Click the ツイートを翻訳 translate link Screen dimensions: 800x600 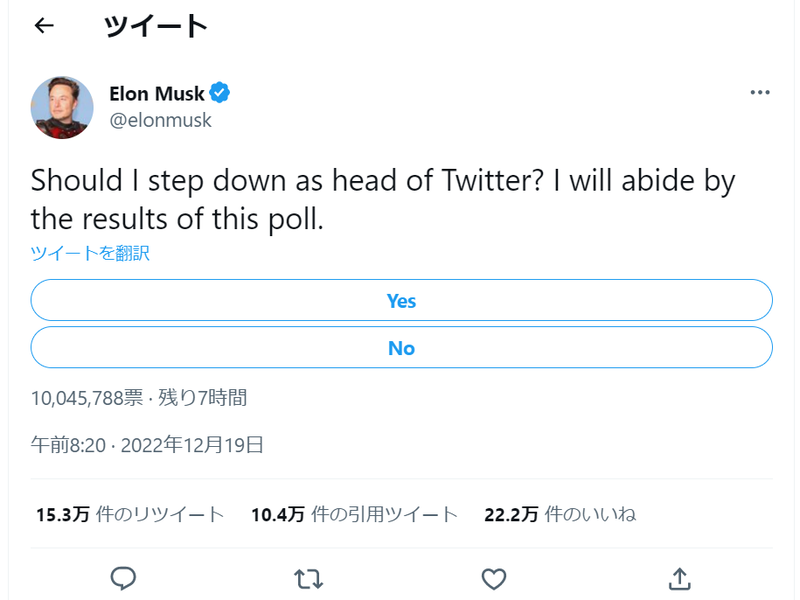coord(90,253)
